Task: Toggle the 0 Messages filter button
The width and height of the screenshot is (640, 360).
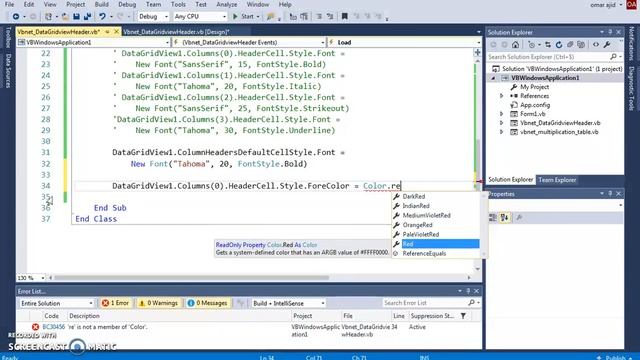Action: click(x=207, y=303)
